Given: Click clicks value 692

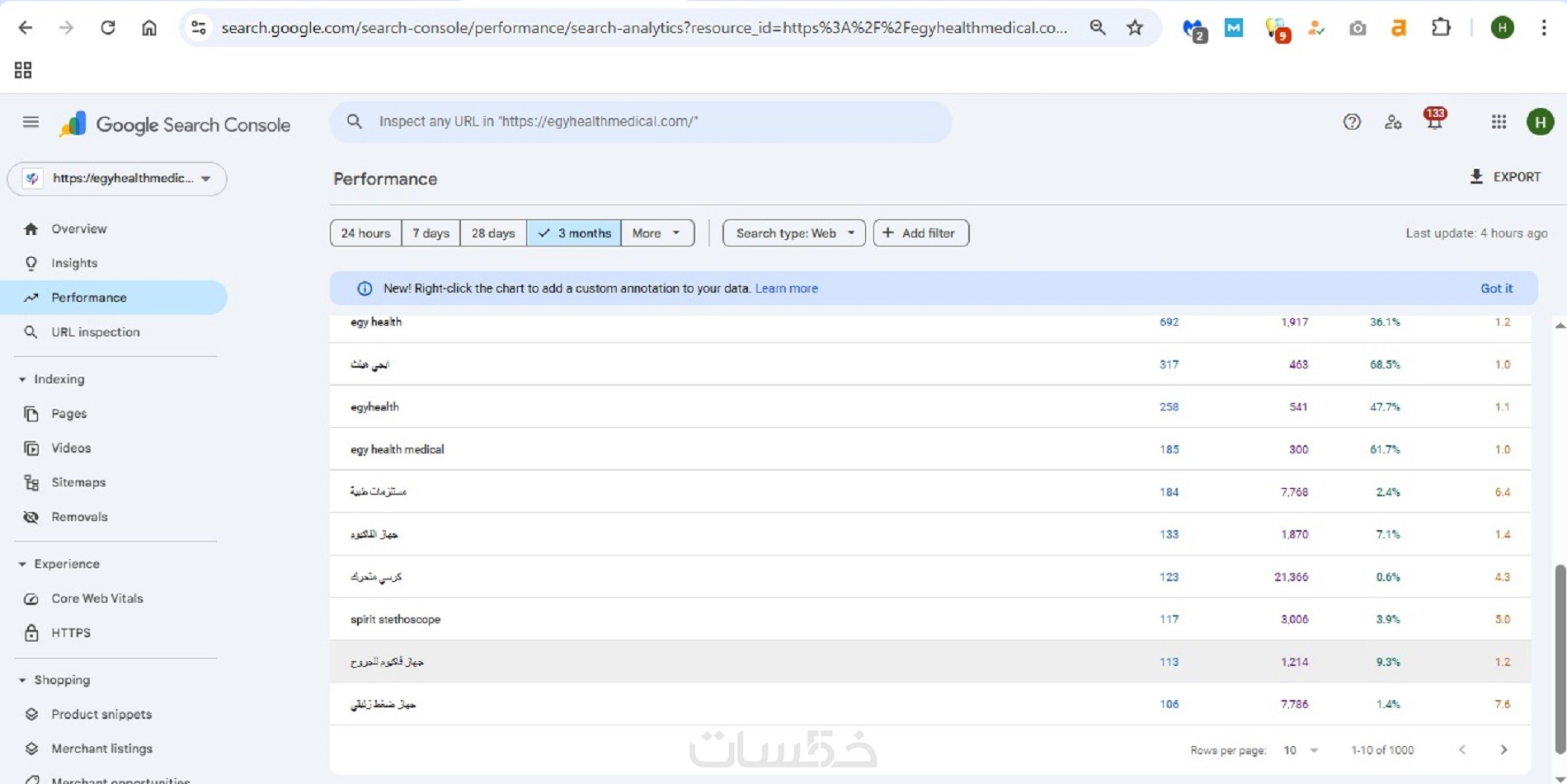Looking at the screenshot, I should (x=1169, y=322).
